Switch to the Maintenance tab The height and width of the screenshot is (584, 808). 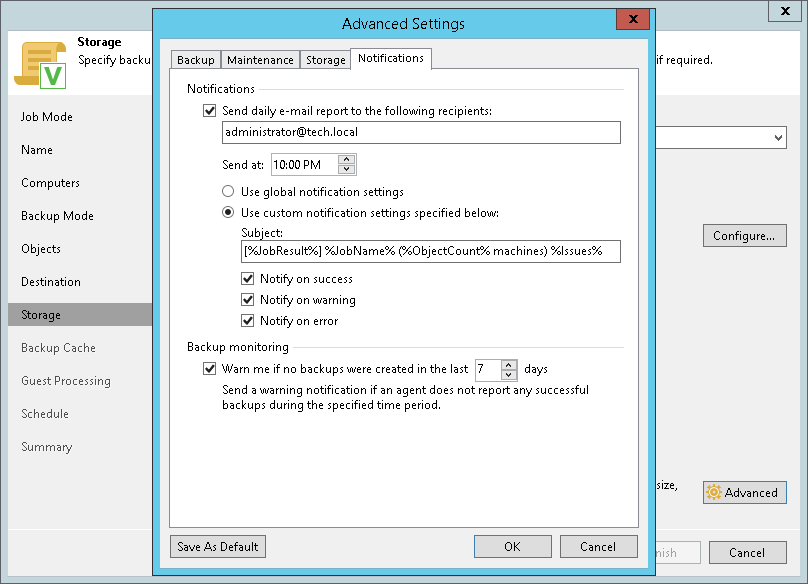pos(260,60)
